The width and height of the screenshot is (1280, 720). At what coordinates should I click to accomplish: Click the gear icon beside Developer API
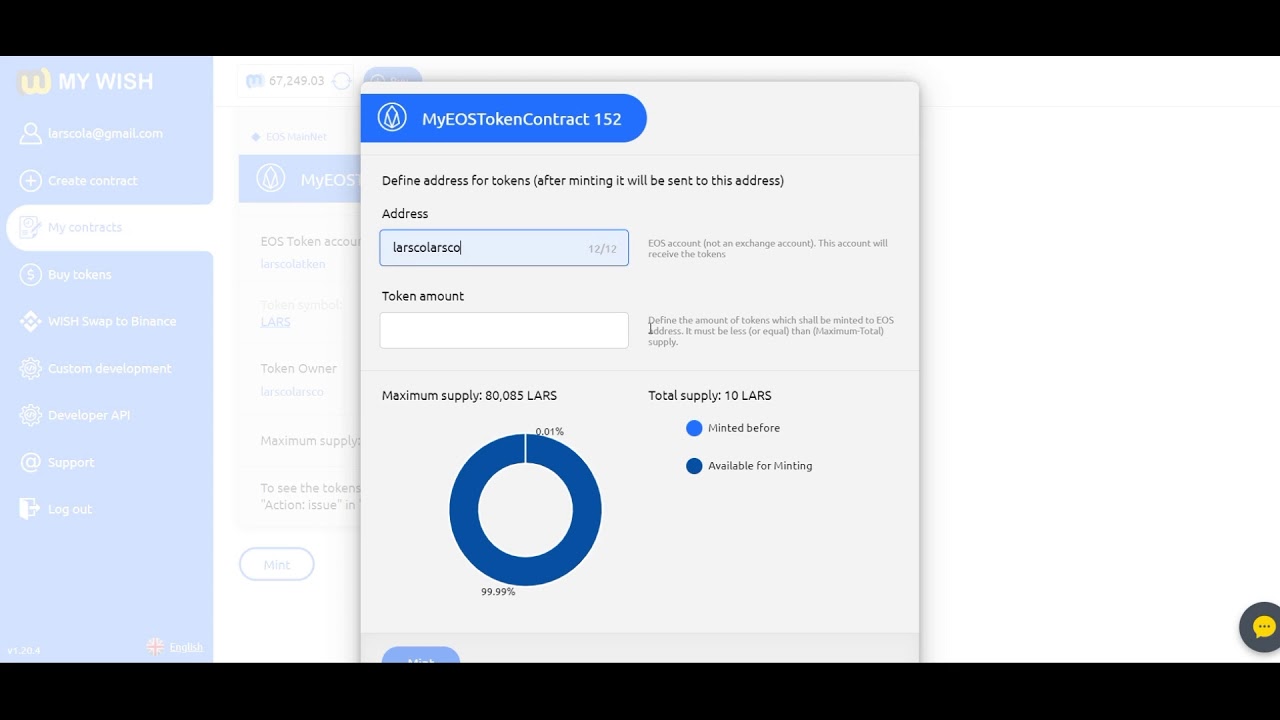point(31,416)
